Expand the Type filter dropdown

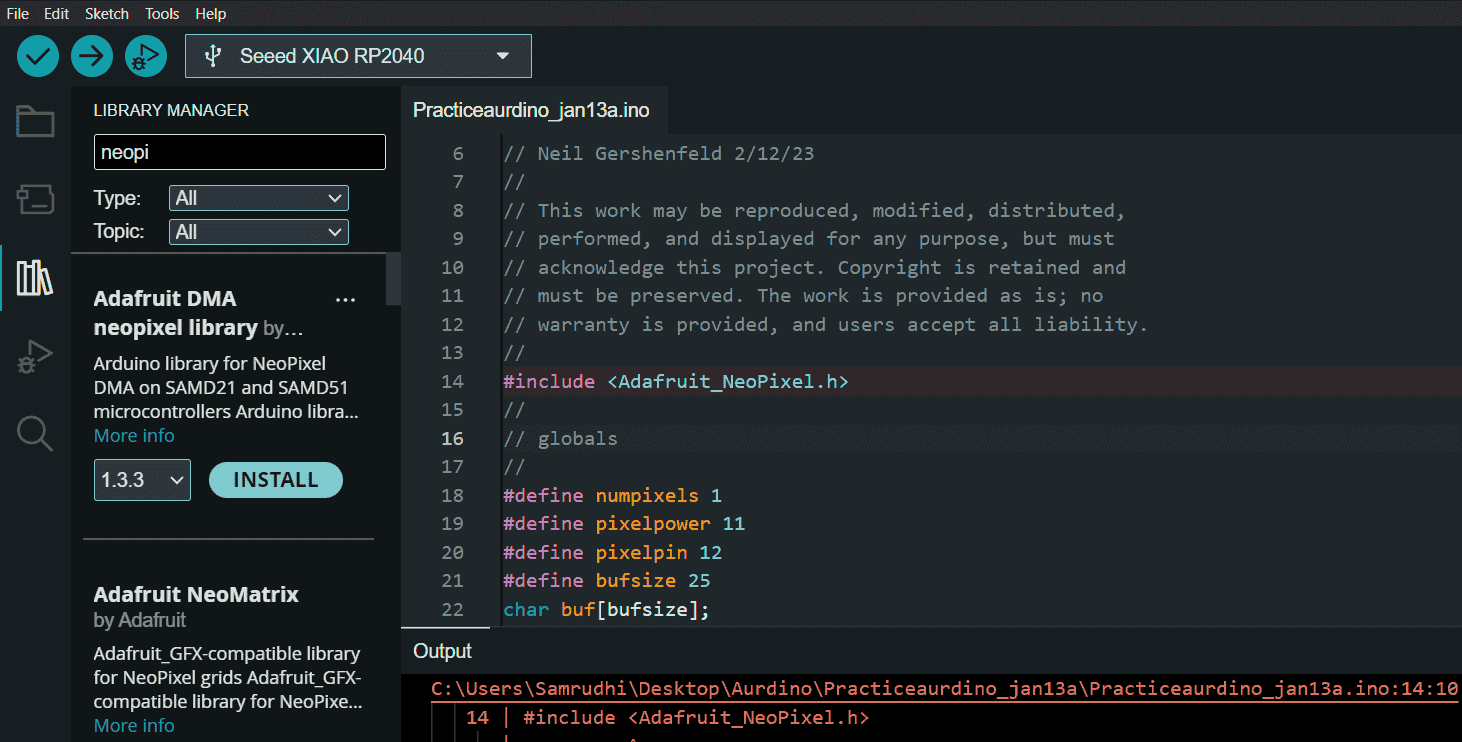coord(259,198)
